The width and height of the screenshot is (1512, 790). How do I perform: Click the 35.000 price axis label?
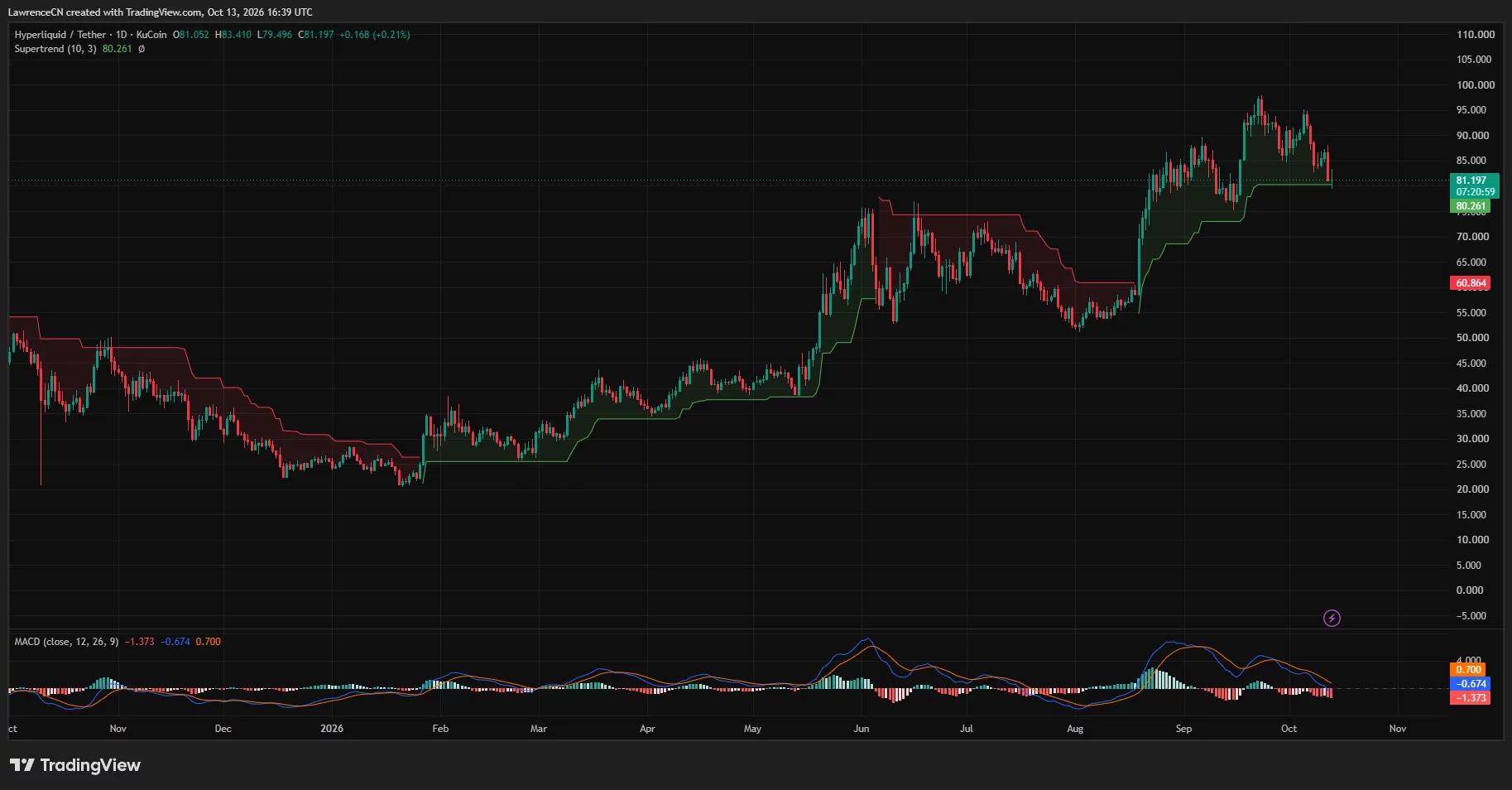click(x=1471, y=414)
